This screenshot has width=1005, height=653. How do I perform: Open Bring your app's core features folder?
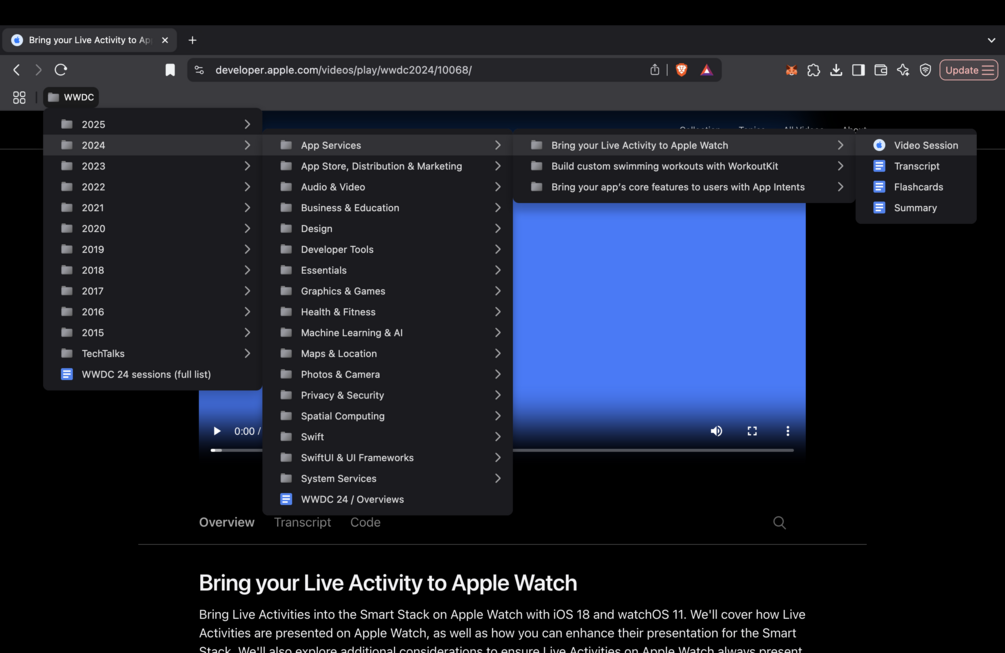pos(684,187)
